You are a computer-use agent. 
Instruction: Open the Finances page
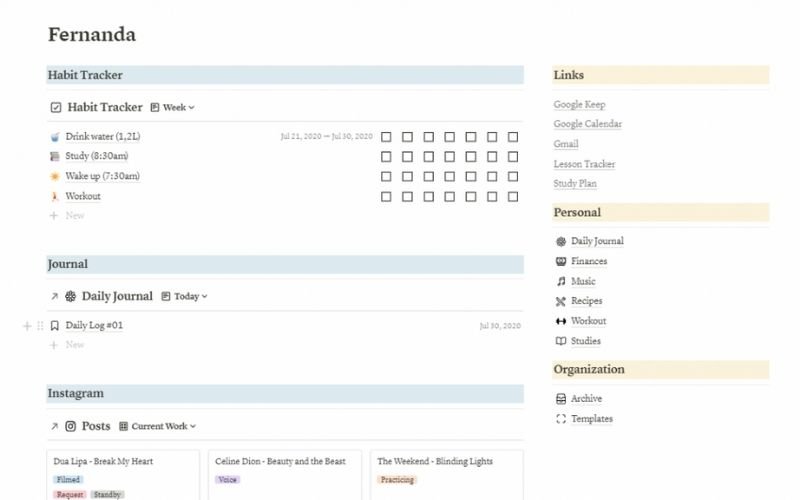[x=589, y=261]
